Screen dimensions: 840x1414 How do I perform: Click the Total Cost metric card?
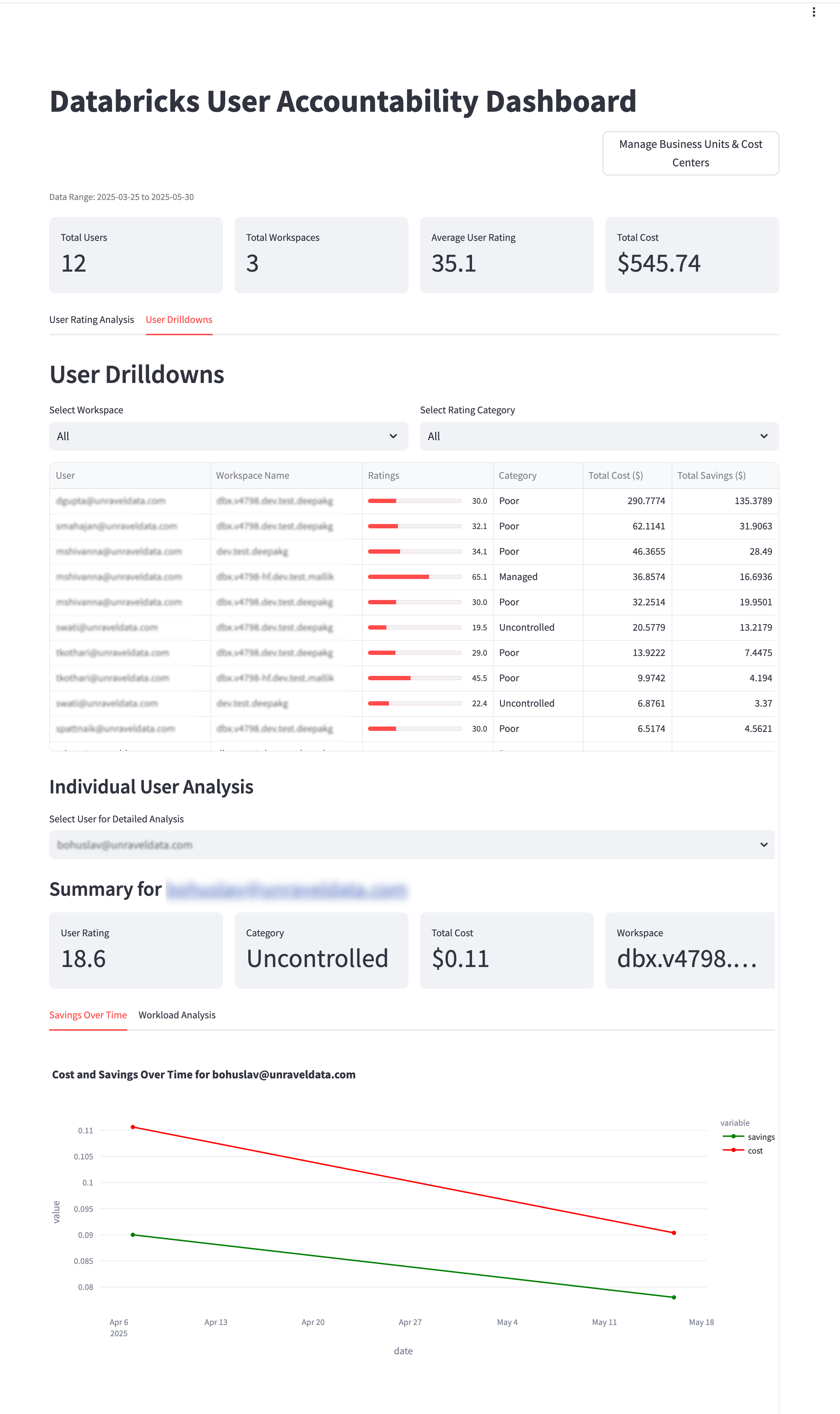click(x=691, y=255)
